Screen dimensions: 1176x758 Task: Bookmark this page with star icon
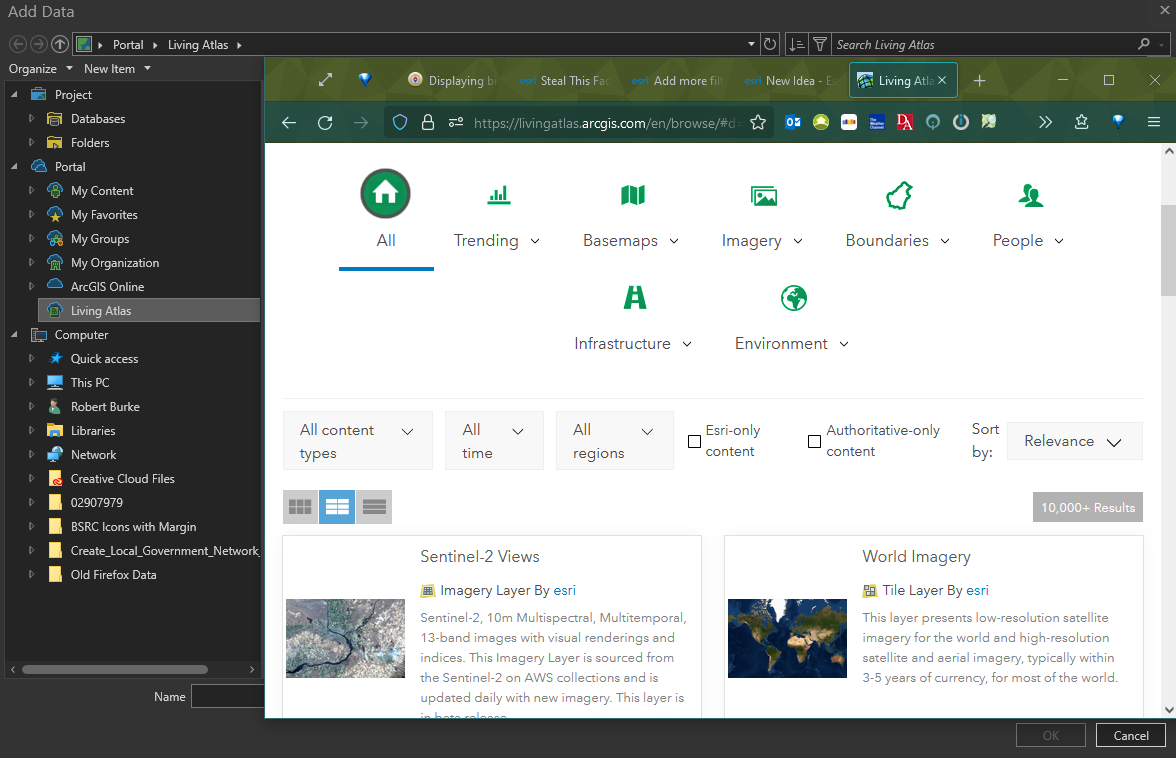click(758, 122)
